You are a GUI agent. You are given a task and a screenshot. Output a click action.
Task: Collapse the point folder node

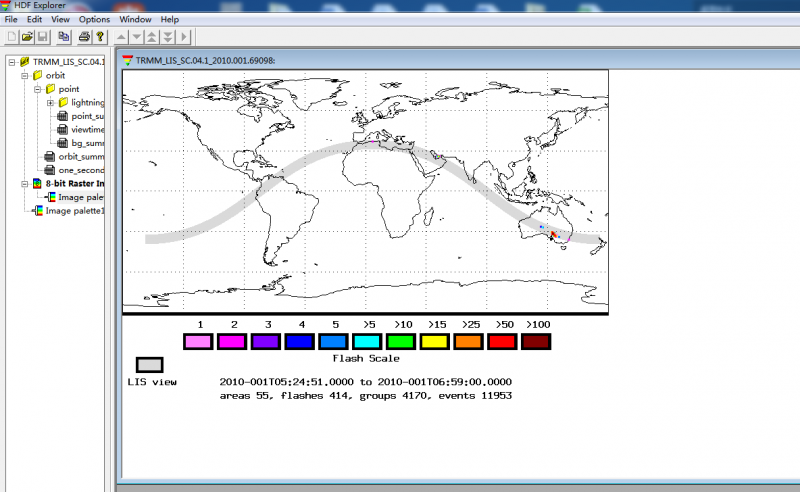(37, 89)
